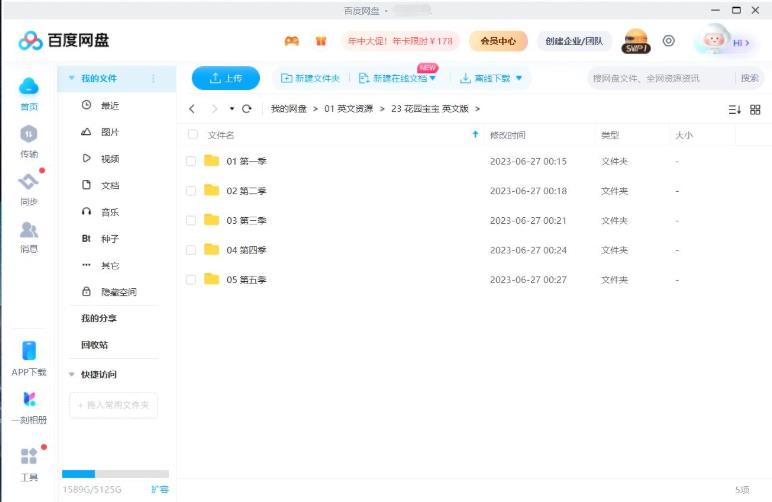Viewport: 772px width, 502px height.
Task: Sort by 大小 column header
Action: (x=684, y=135)
